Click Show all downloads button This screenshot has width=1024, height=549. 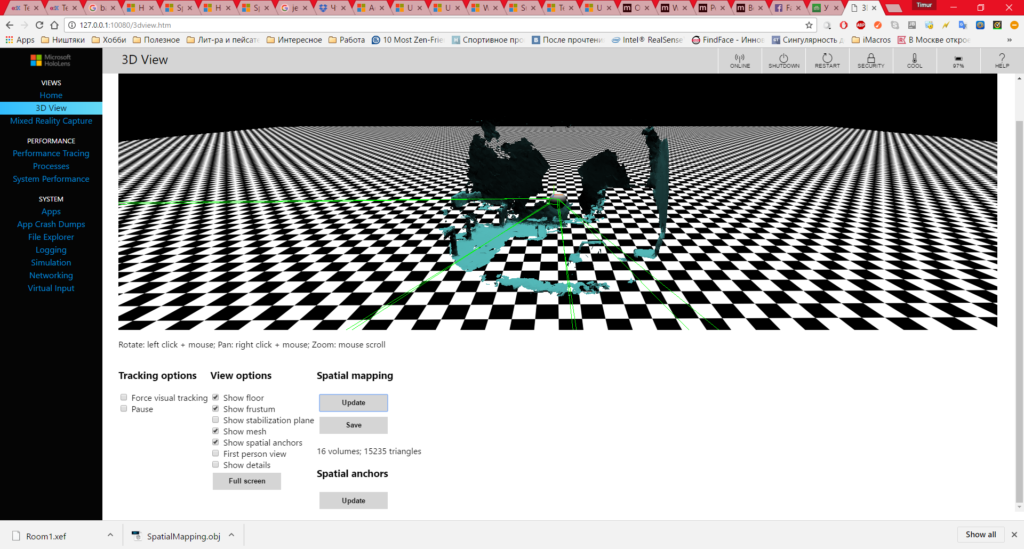click(x=980, y=535)
